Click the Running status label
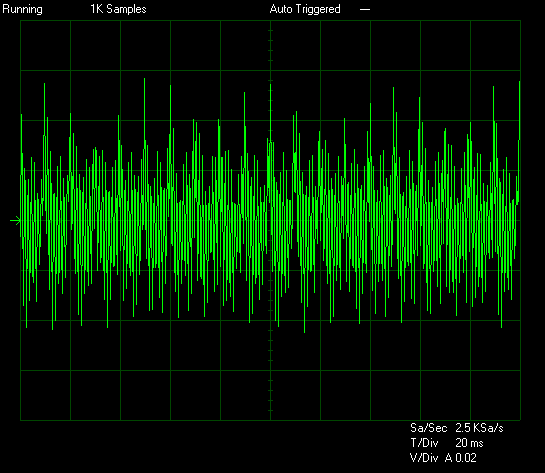This screenshot has height=473, width=545. coord(22,9)
